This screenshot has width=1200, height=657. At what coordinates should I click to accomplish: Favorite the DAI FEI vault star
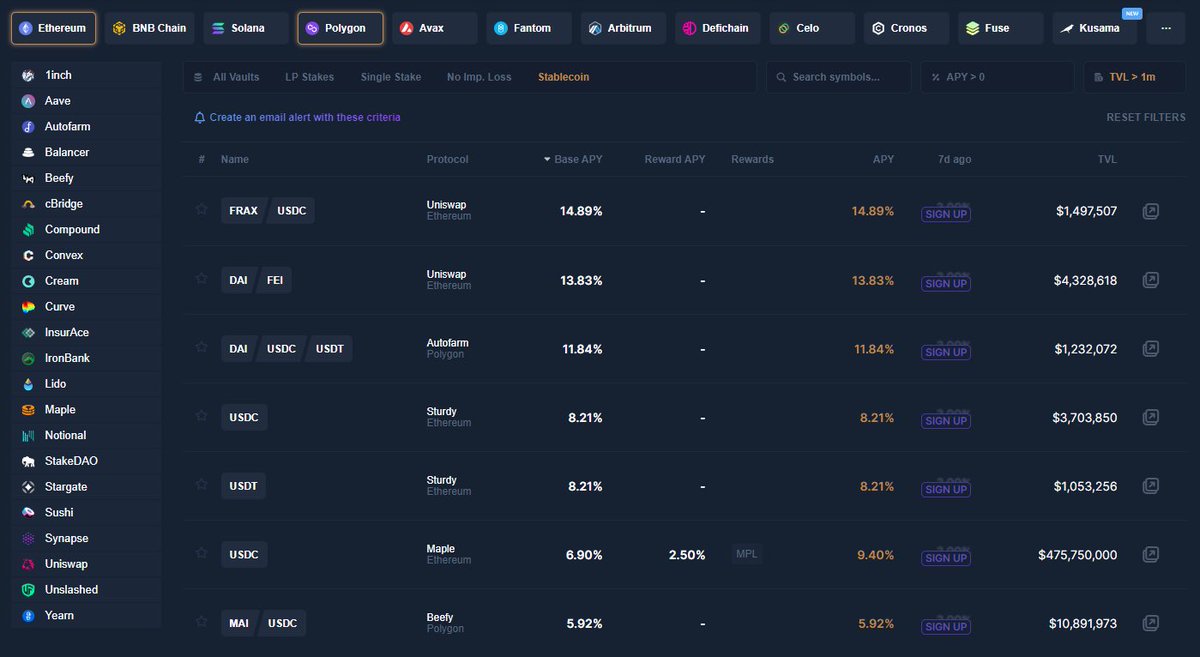coord(201,278)
